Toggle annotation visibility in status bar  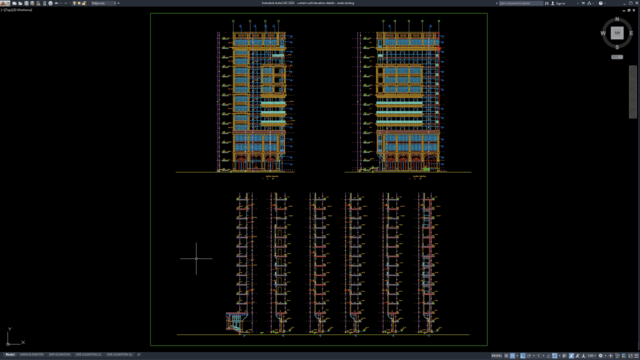571,356
